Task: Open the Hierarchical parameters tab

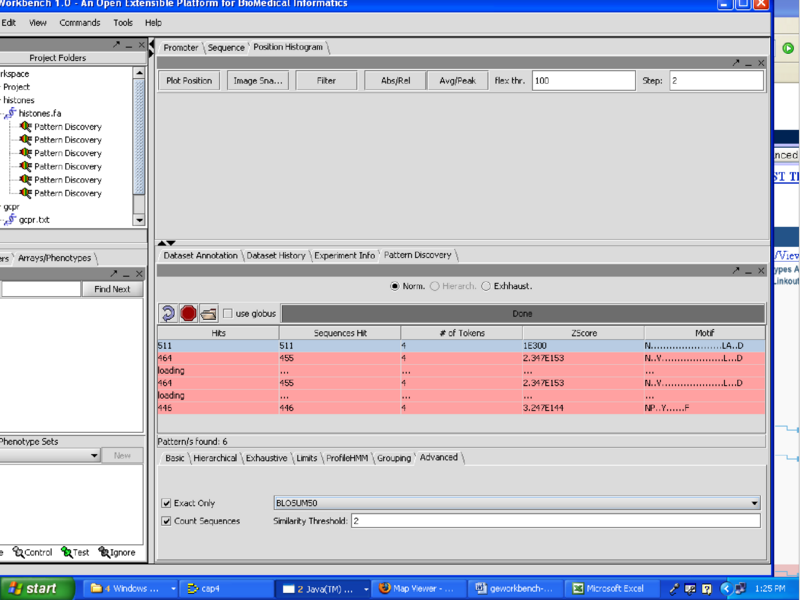Action: 215,458
